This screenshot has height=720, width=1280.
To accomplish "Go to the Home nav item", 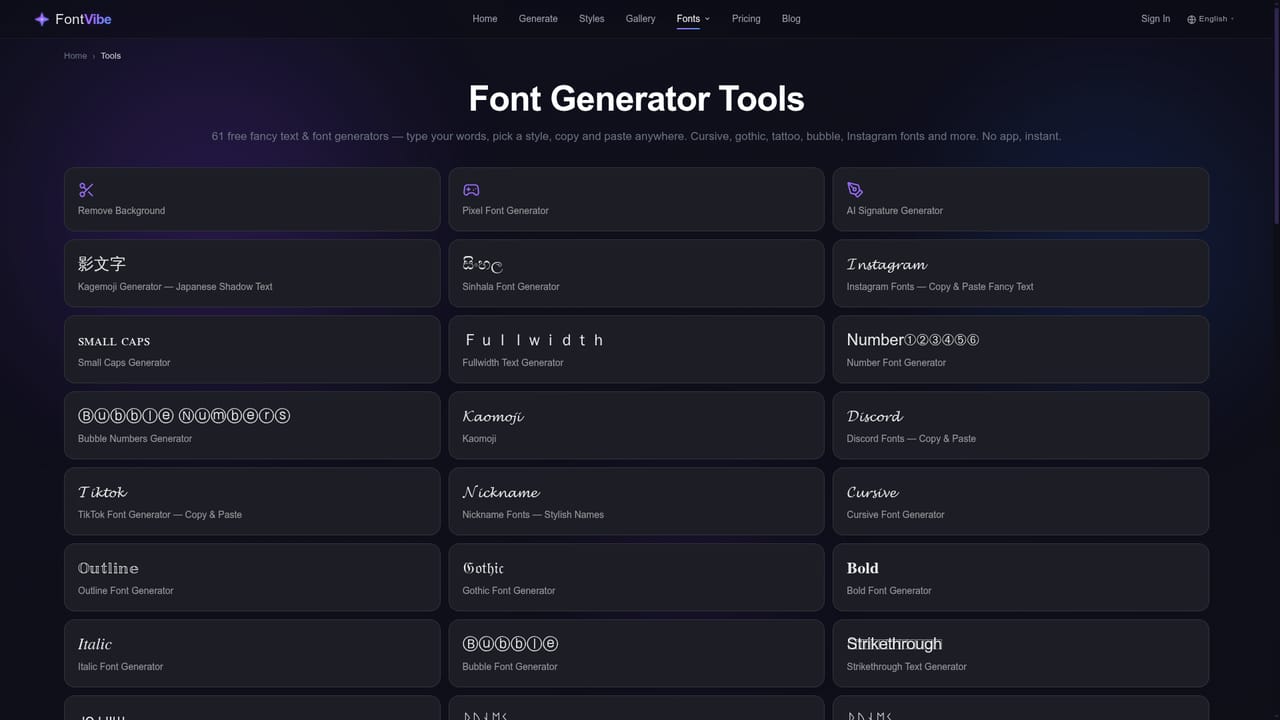I will coord(485,19).
